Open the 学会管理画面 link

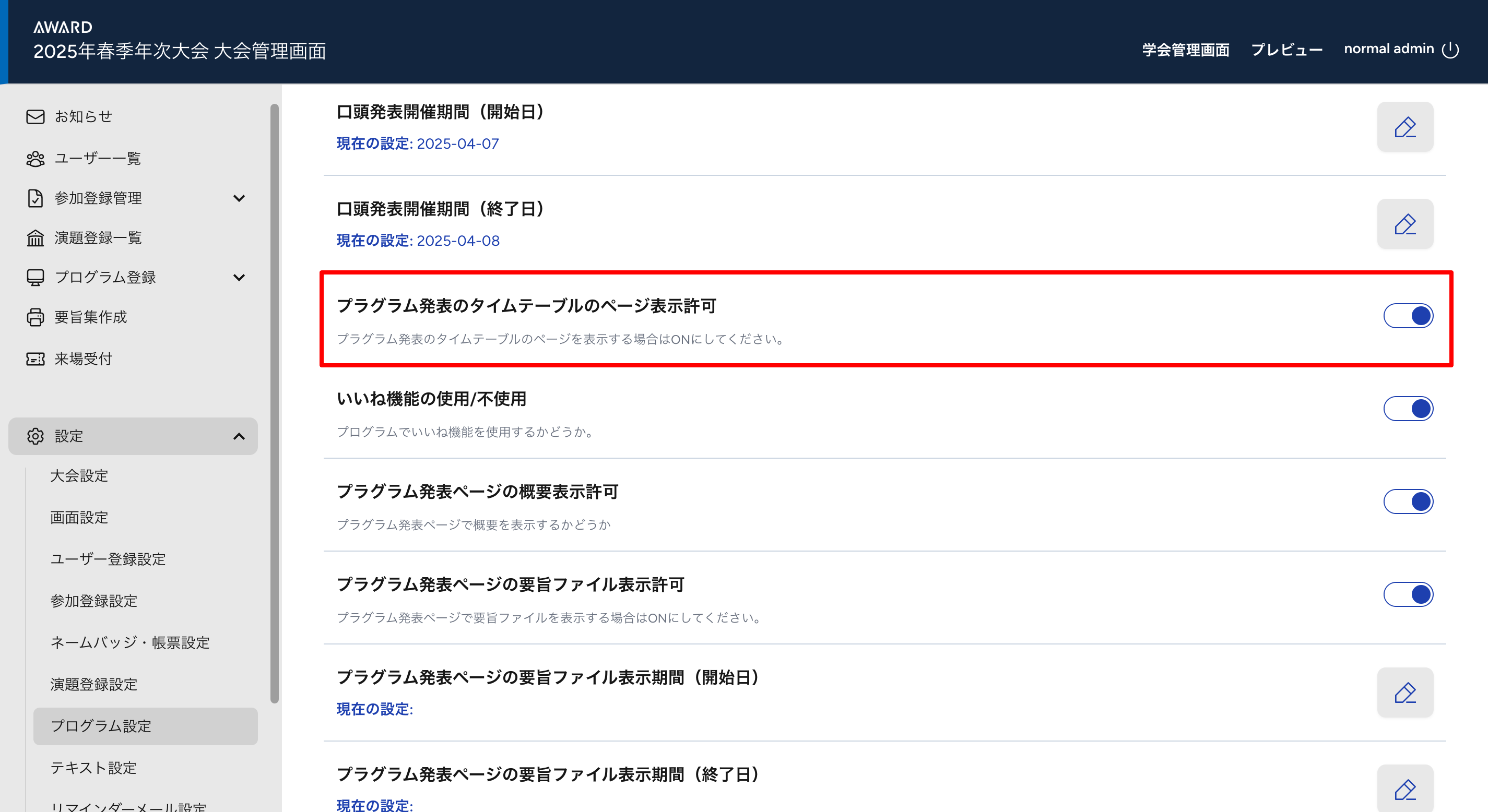(x=1185, y=50)
